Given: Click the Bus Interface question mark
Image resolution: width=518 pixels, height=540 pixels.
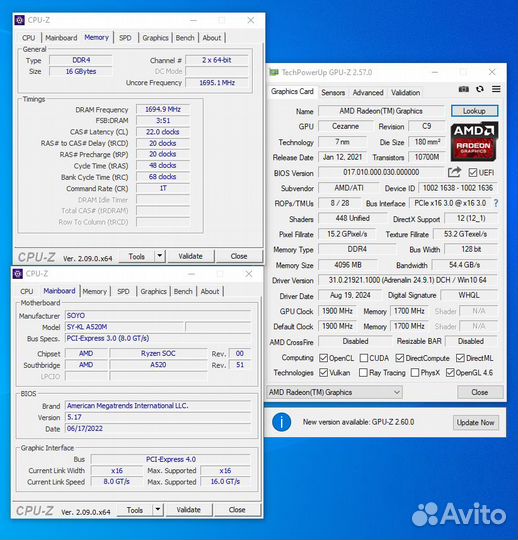Looking at the screenshot, I should [x=496, y=203].
